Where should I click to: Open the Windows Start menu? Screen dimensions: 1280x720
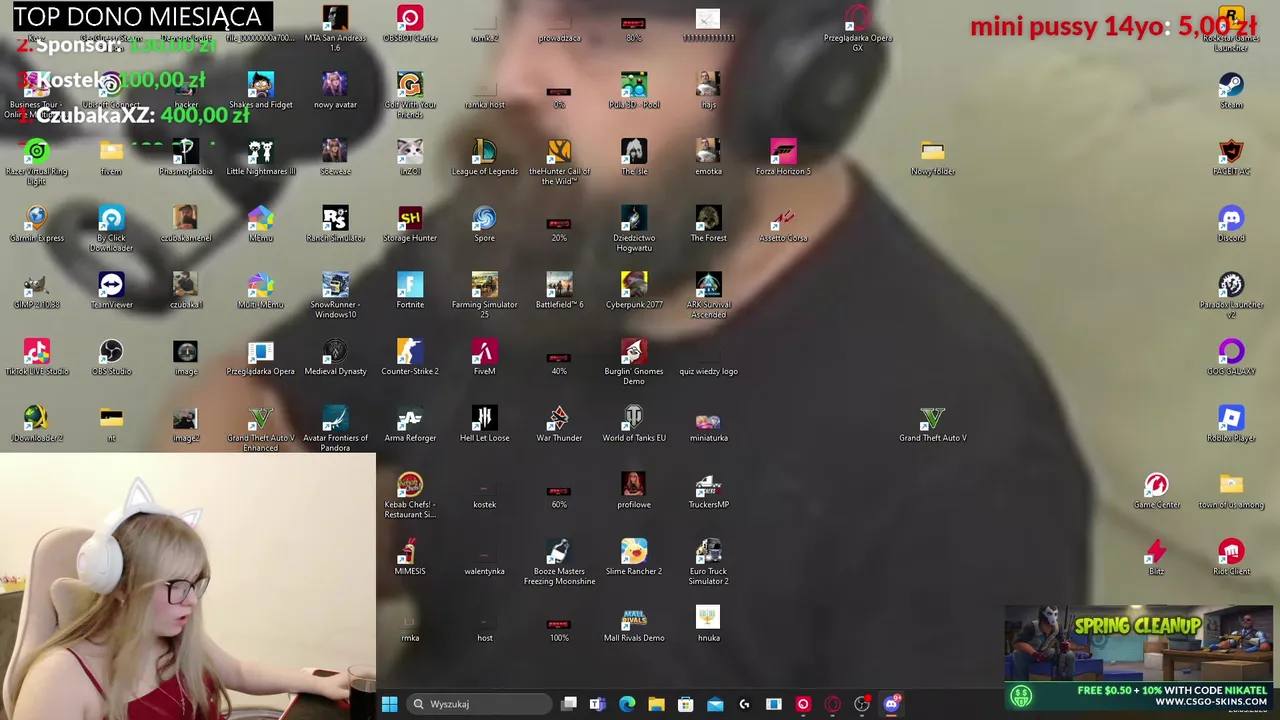[x=389, y=704]
